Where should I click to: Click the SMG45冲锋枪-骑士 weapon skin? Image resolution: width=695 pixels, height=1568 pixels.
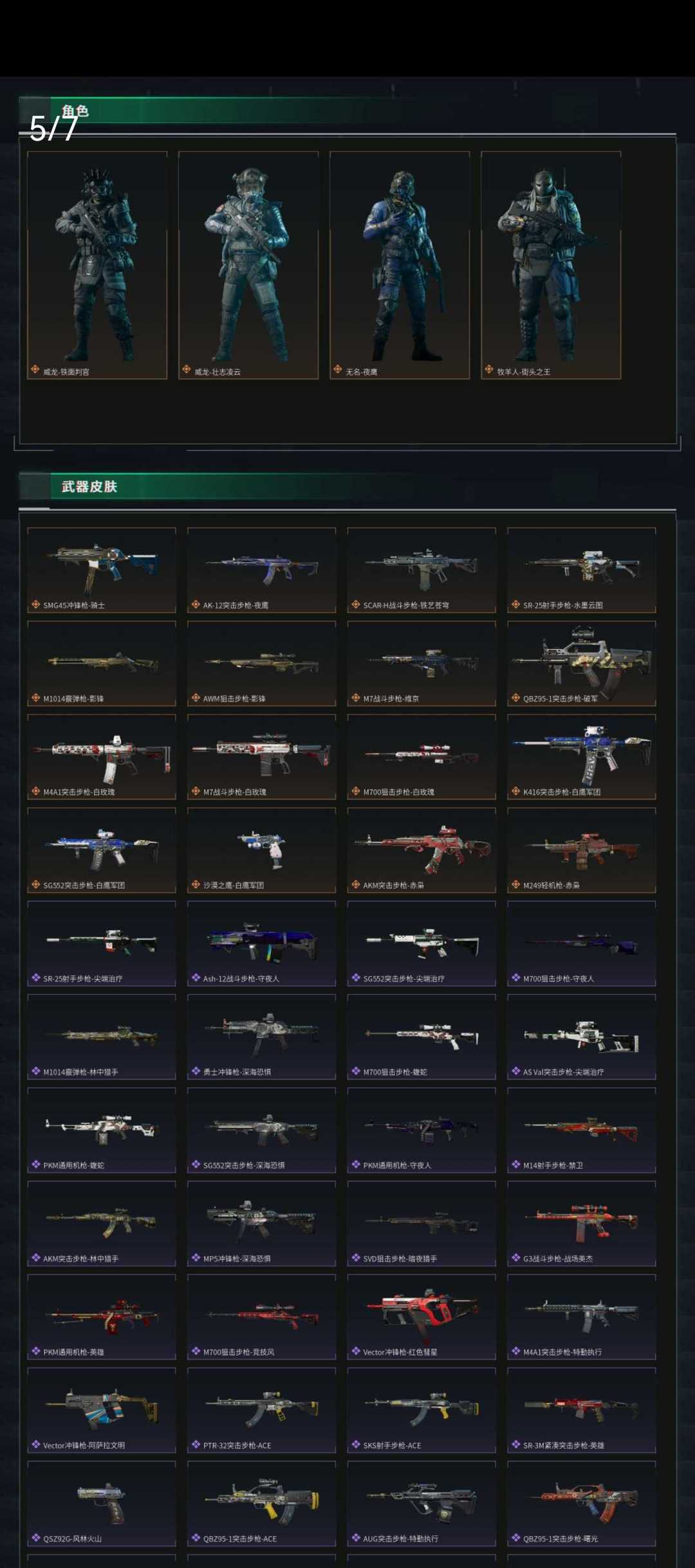(x=102, y=570)
